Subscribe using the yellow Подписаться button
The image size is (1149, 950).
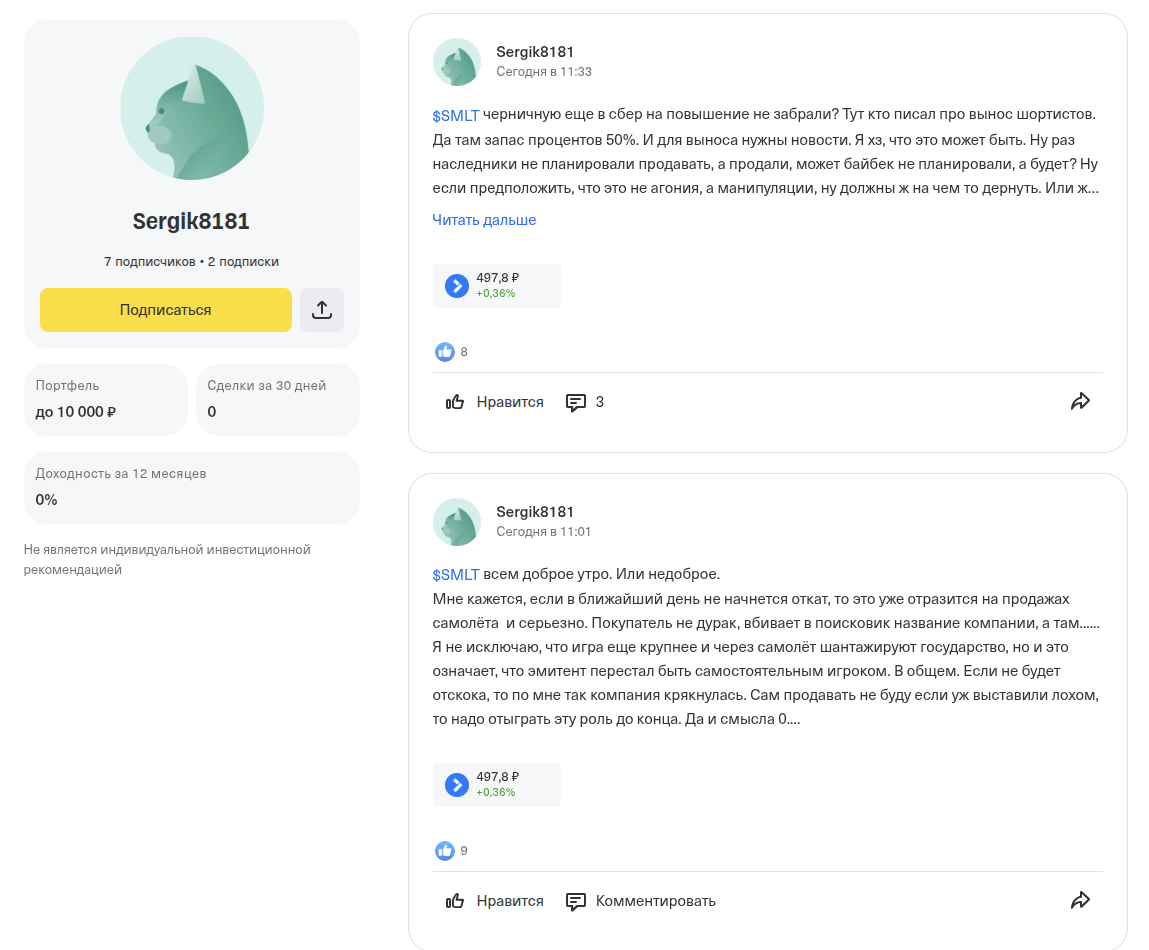166,310
